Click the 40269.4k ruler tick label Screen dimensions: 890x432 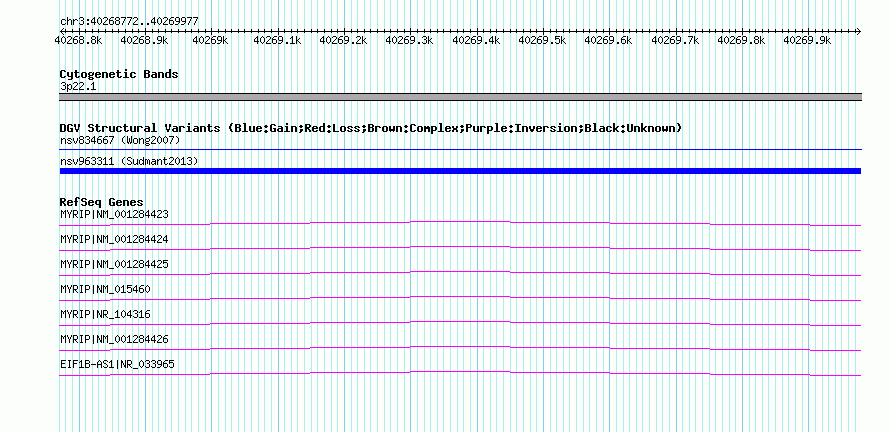(x=476, y=40)
